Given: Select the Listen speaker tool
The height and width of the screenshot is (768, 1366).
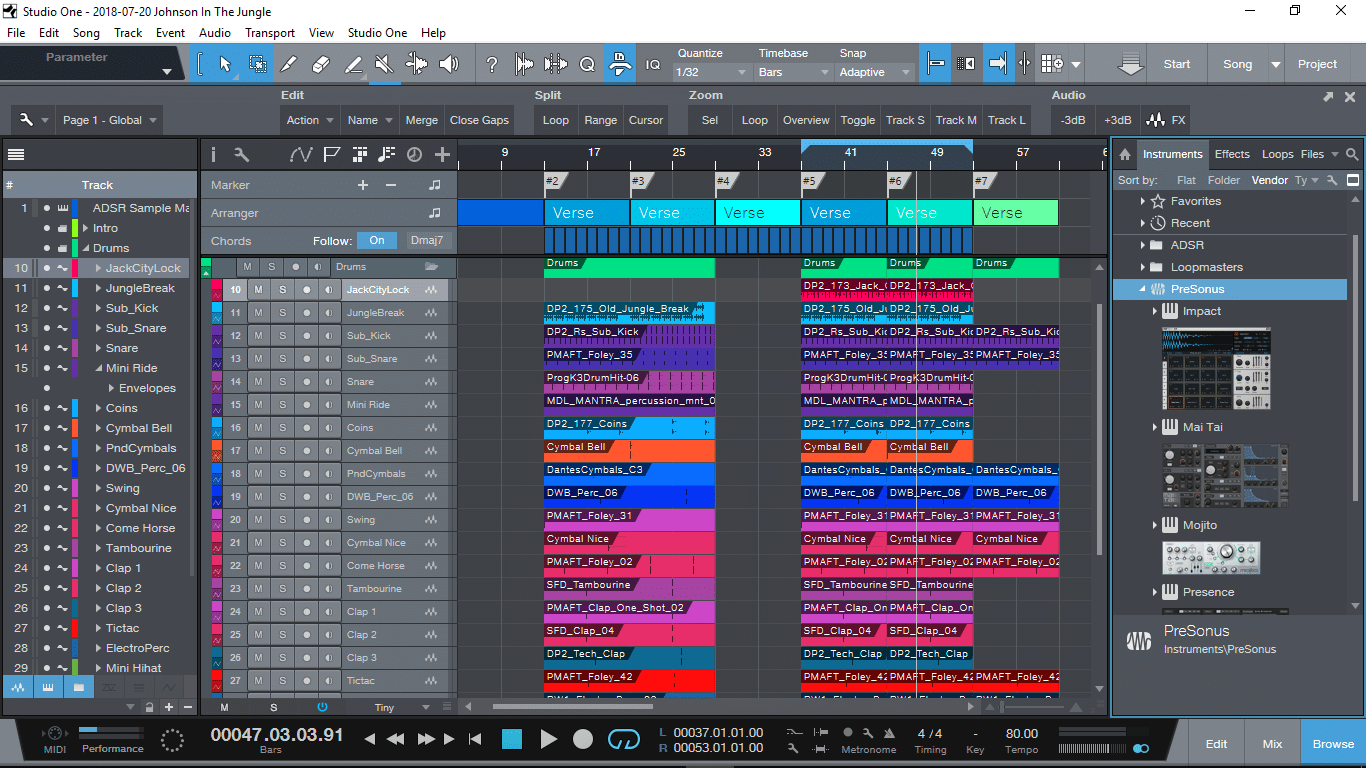Looking at the screenshot, I should point(449,64).
